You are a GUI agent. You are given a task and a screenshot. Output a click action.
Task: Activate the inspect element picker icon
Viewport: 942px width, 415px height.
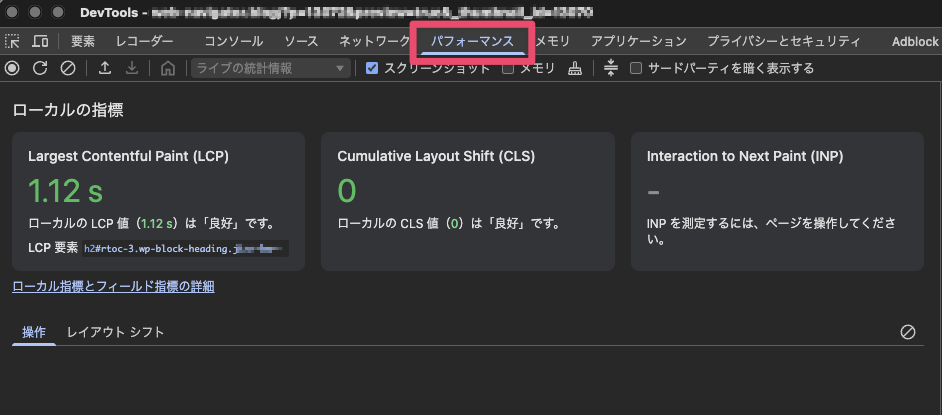(12, 41)
